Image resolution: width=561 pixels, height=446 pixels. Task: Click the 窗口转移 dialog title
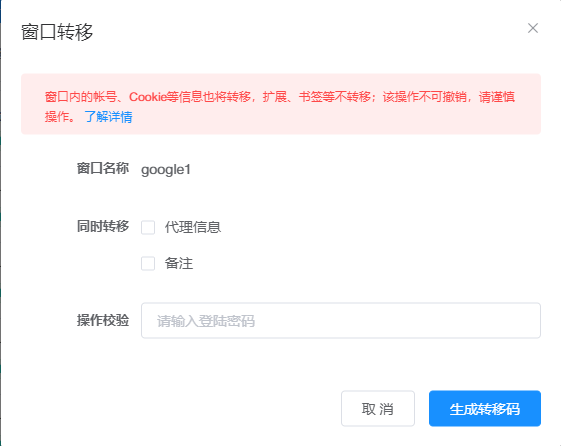pos(57,32)
